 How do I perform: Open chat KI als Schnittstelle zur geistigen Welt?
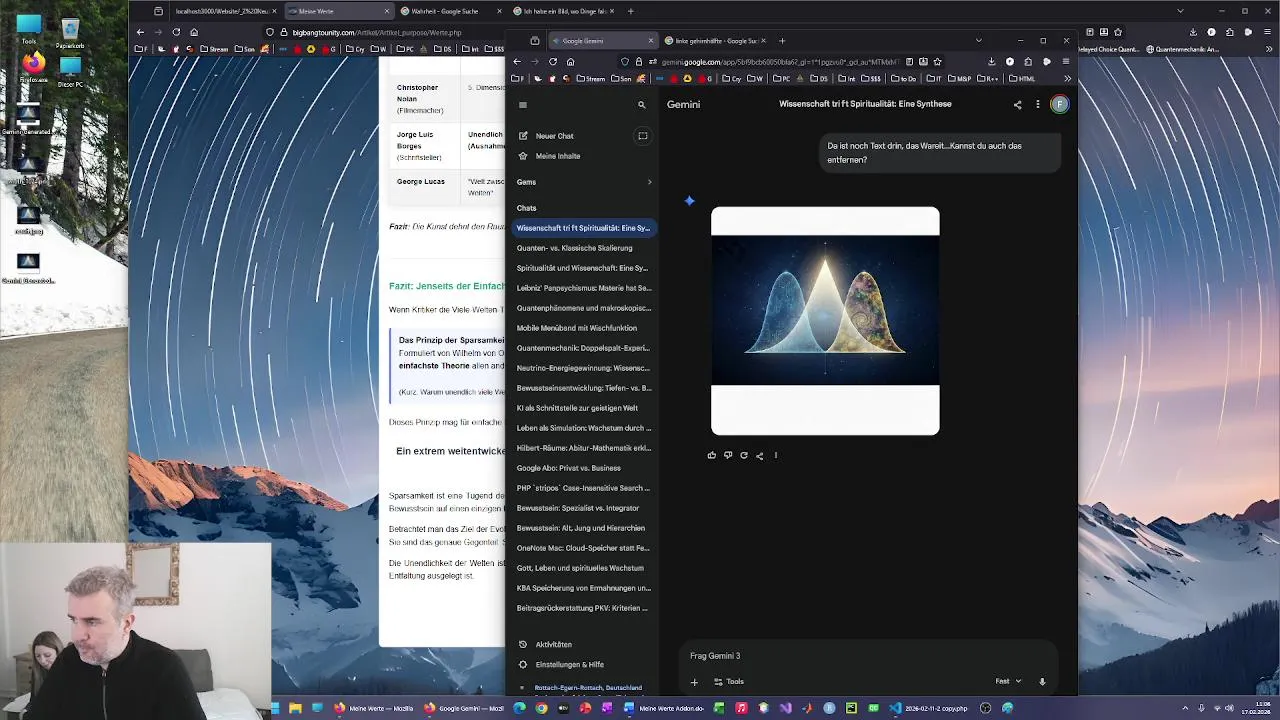click(x=584, y=408)
